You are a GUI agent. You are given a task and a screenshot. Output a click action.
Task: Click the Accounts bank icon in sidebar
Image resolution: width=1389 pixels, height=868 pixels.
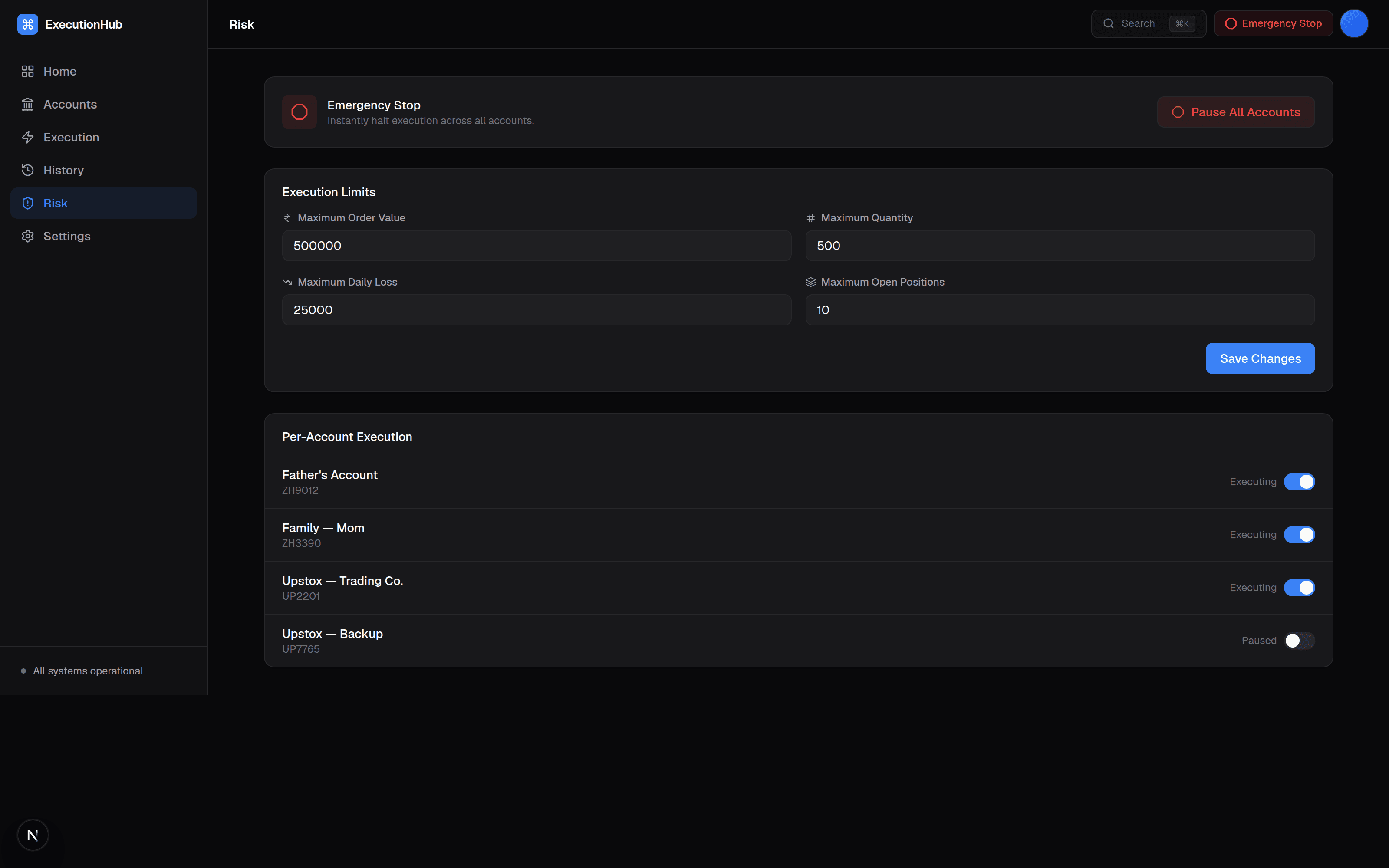pos(27,105)
